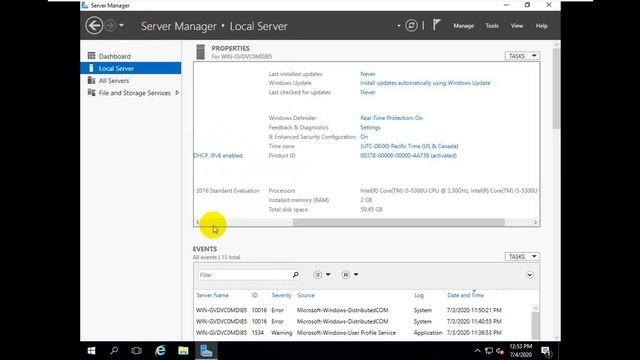Viewport: 640px width, 360px height.
Task: Open the Manage menu
Action: pos(464,26)
